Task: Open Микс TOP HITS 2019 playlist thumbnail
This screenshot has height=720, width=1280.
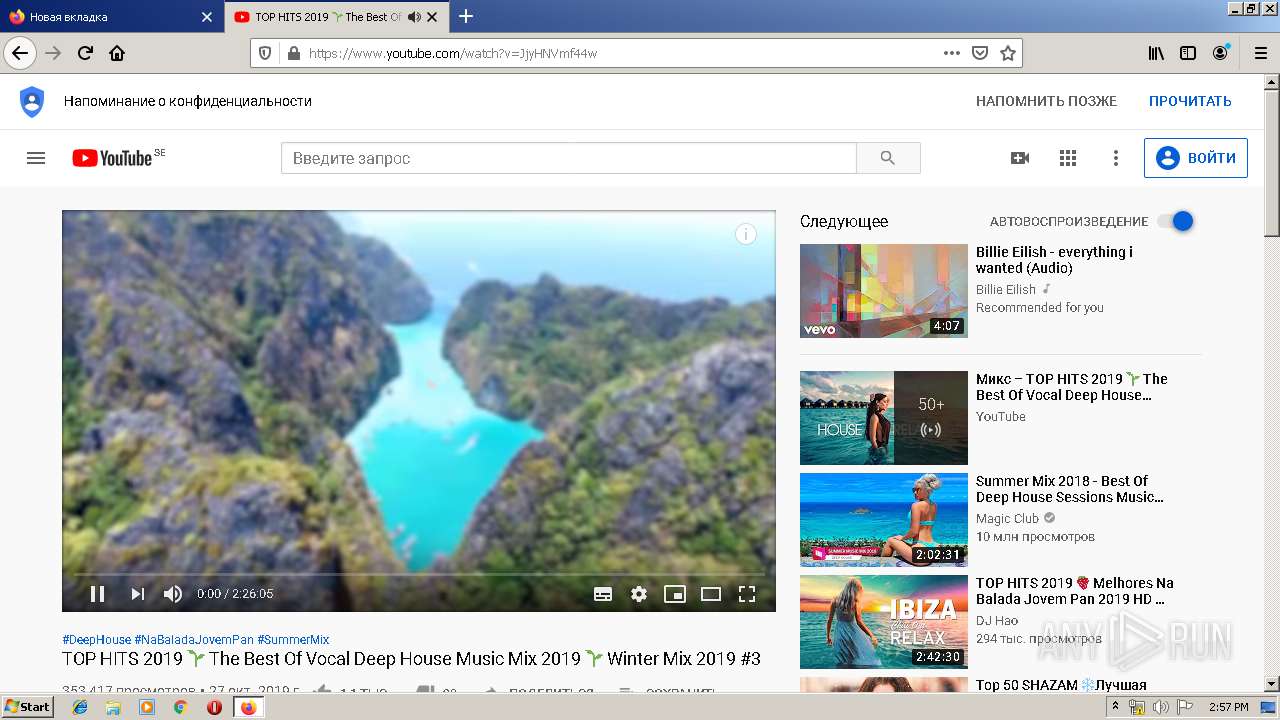Action: (x=884, y=418)
